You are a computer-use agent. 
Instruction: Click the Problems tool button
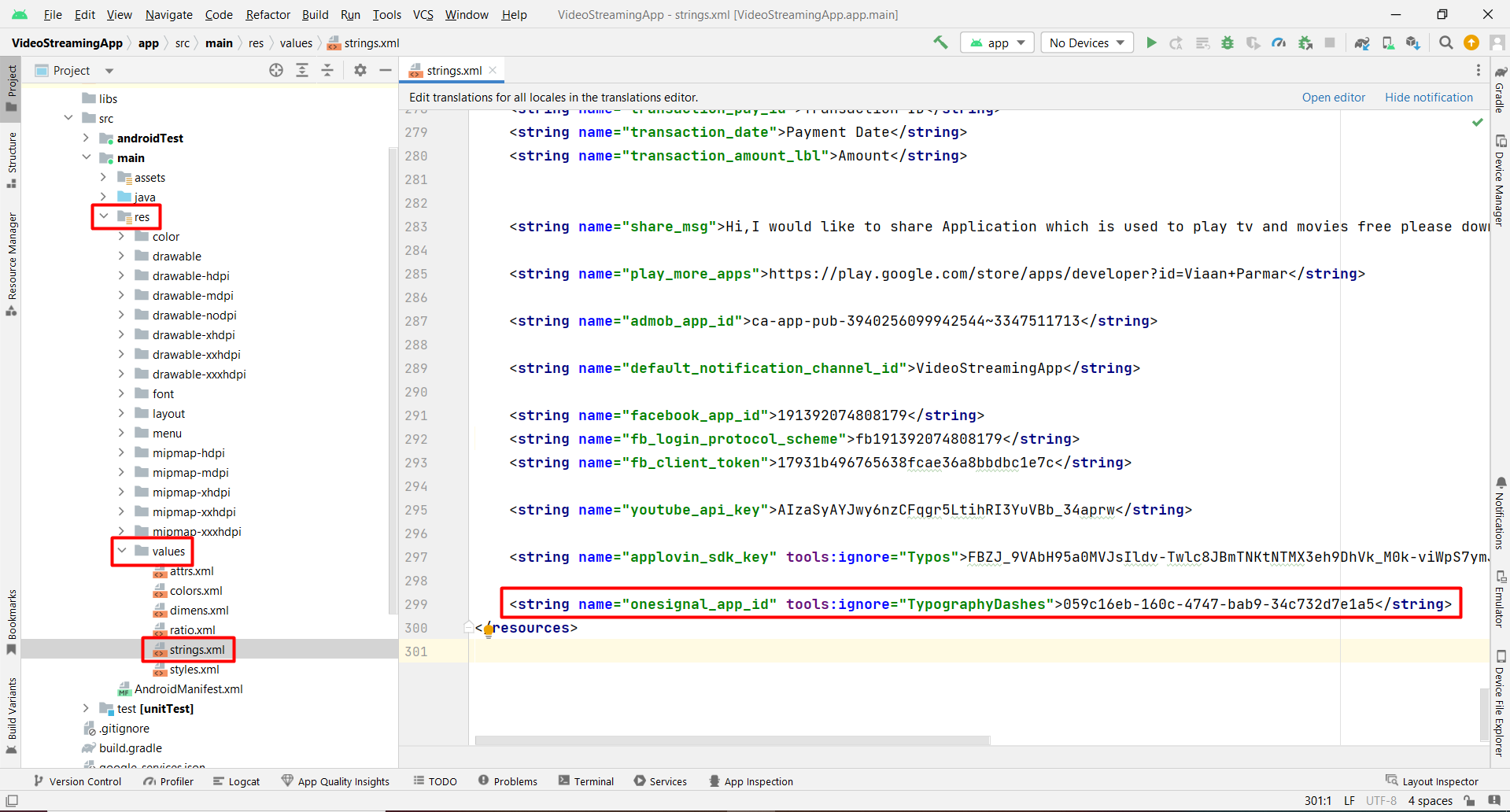click(x=508, y=781)
